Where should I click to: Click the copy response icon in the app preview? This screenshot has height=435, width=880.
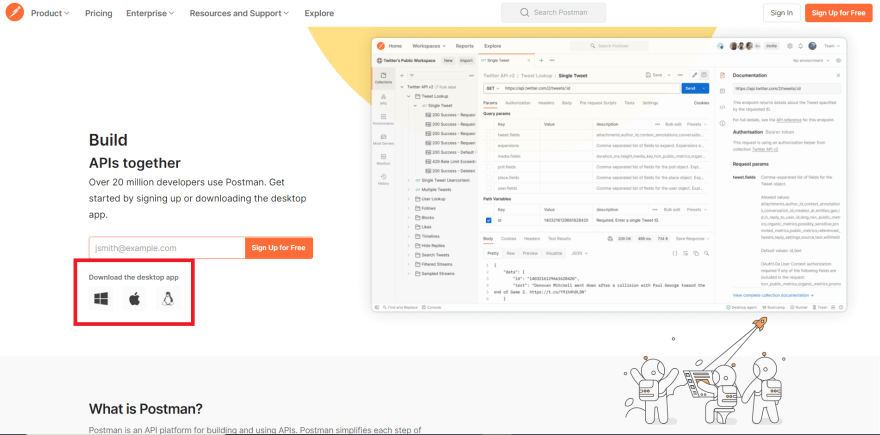pyautogui.click(x=696, y=253)
